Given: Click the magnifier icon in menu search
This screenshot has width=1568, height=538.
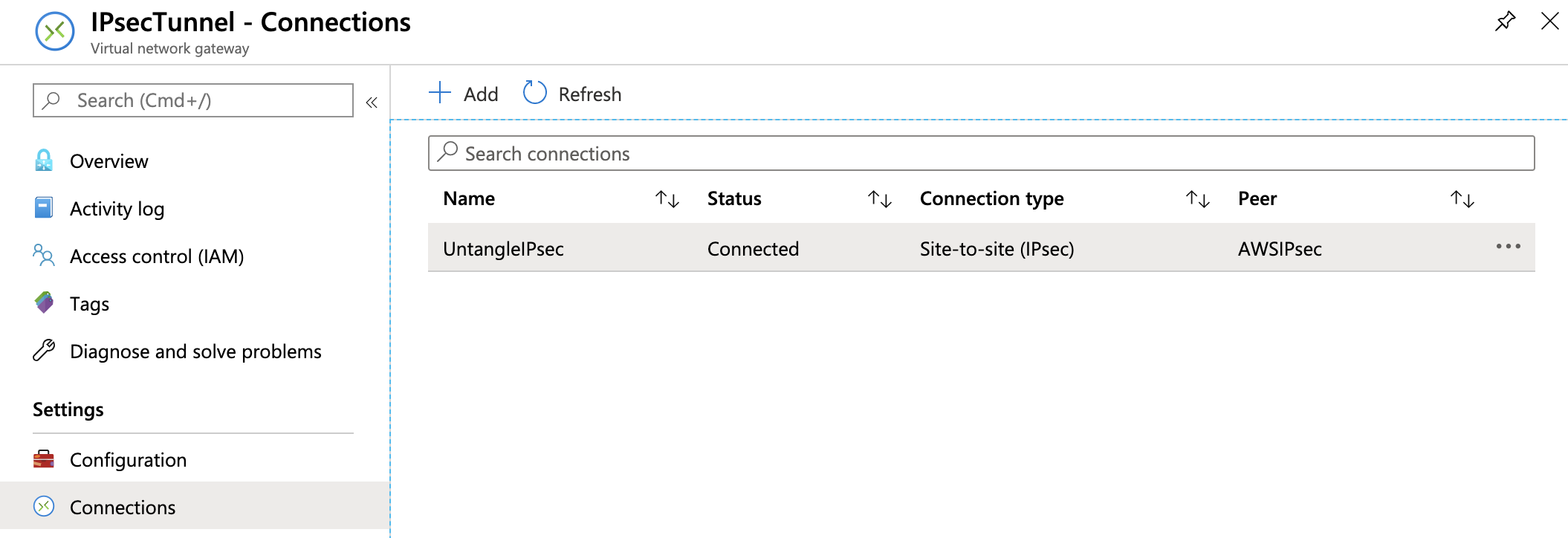Looking at the screenshot, I should pos(51,100).
